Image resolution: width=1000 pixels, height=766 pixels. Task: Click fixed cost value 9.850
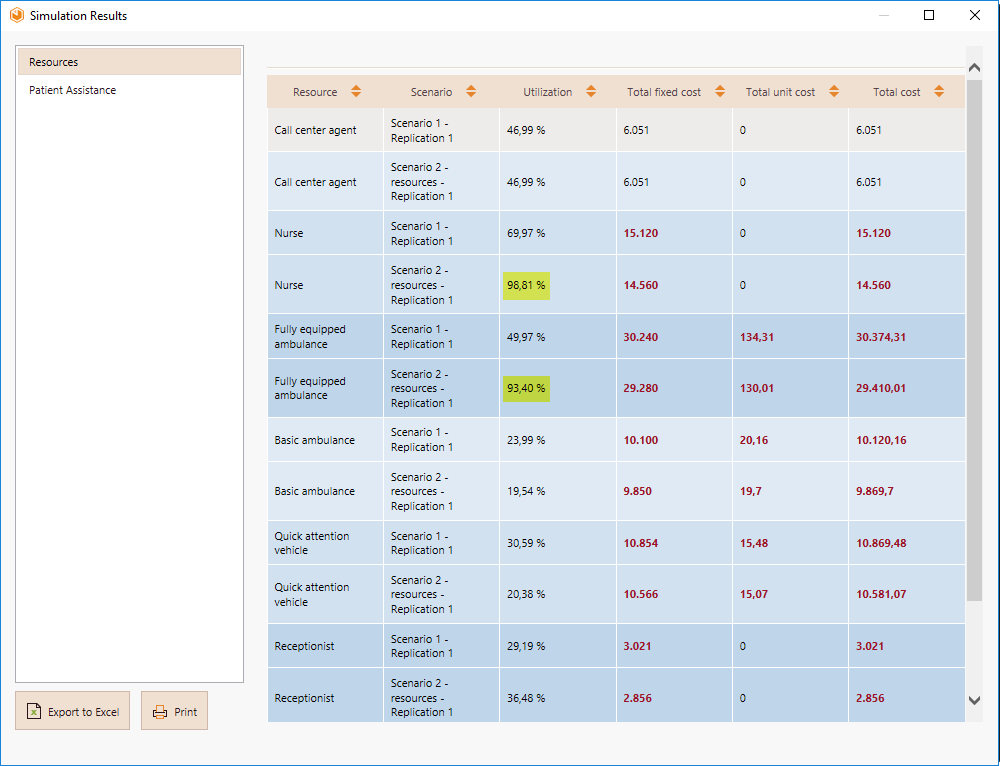pos(638,491)
